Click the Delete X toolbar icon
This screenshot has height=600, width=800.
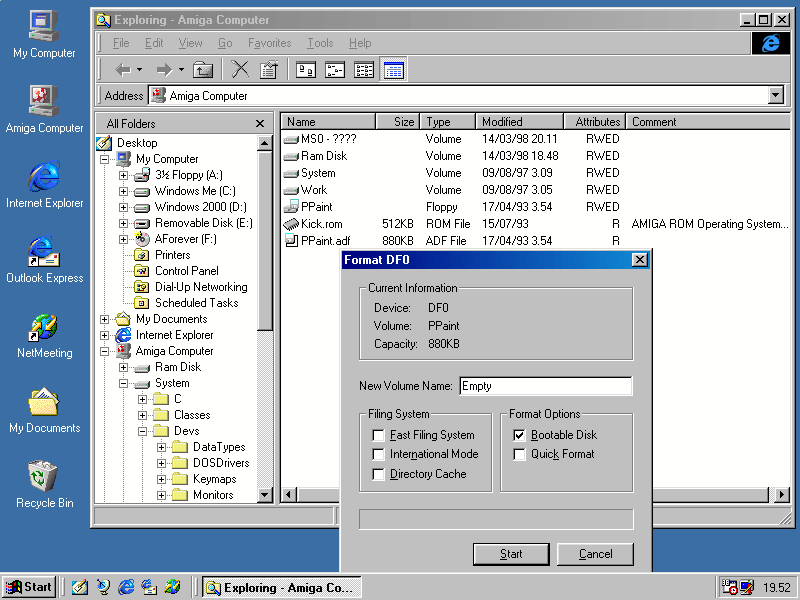(240, 69)
